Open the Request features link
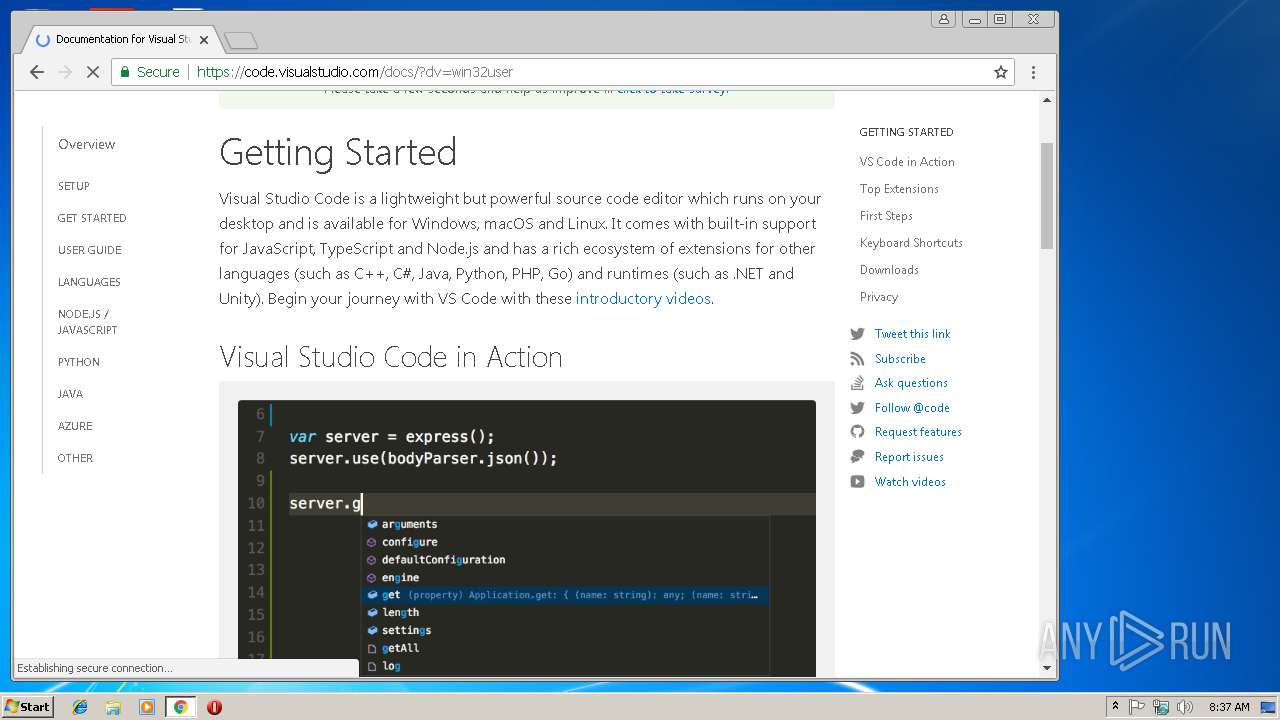The image size is (1280, 720). [918, 432]
